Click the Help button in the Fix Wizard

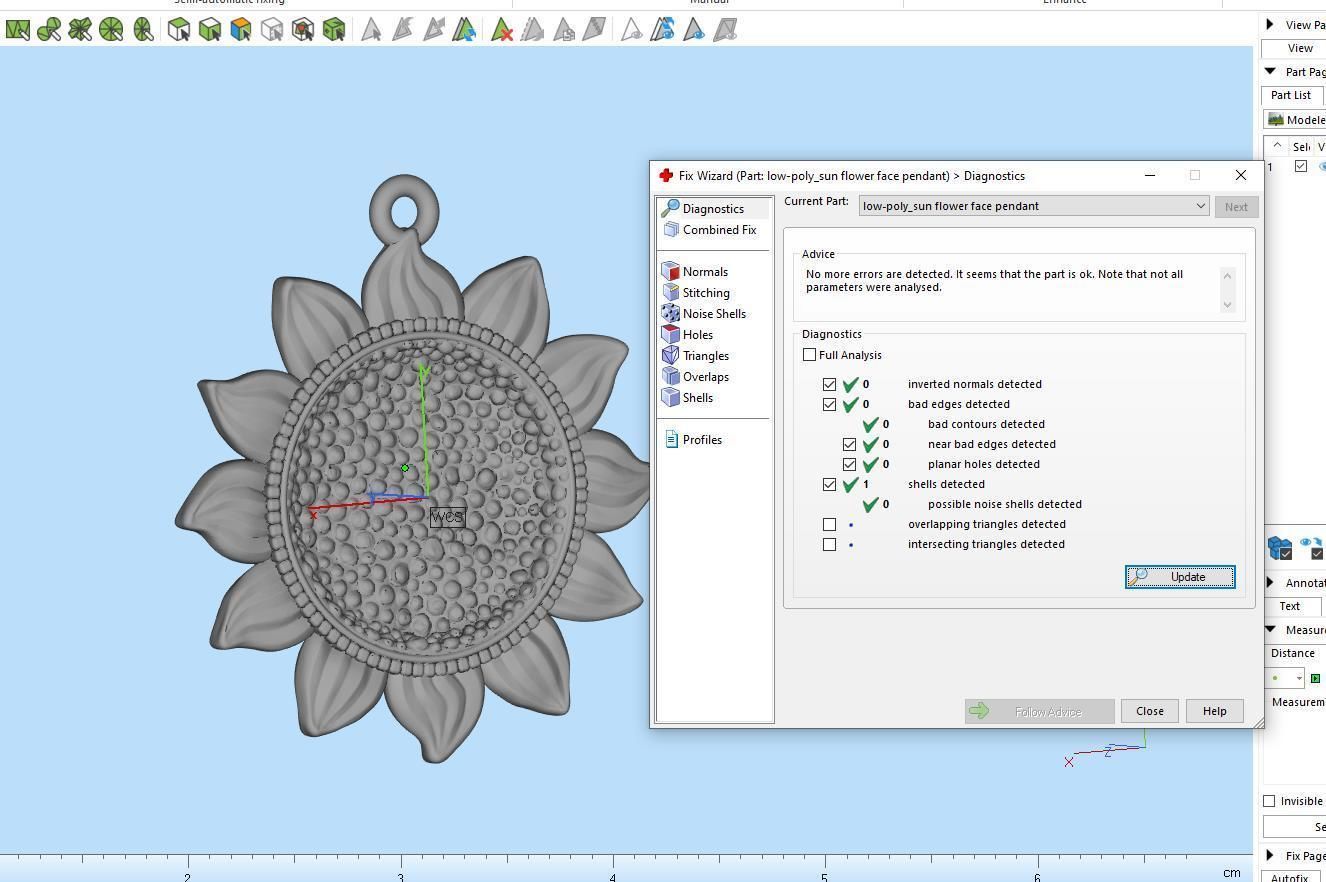(x=1214, y=711)
